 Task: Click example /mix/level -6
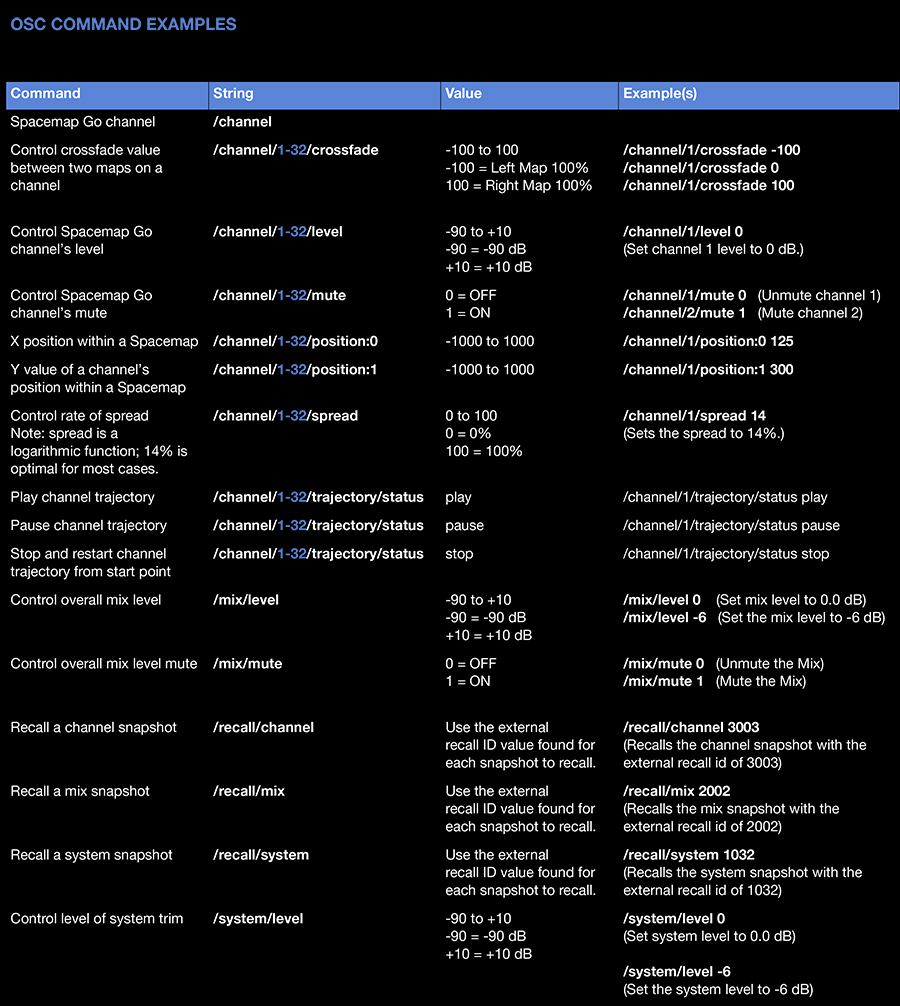(665, 618)
